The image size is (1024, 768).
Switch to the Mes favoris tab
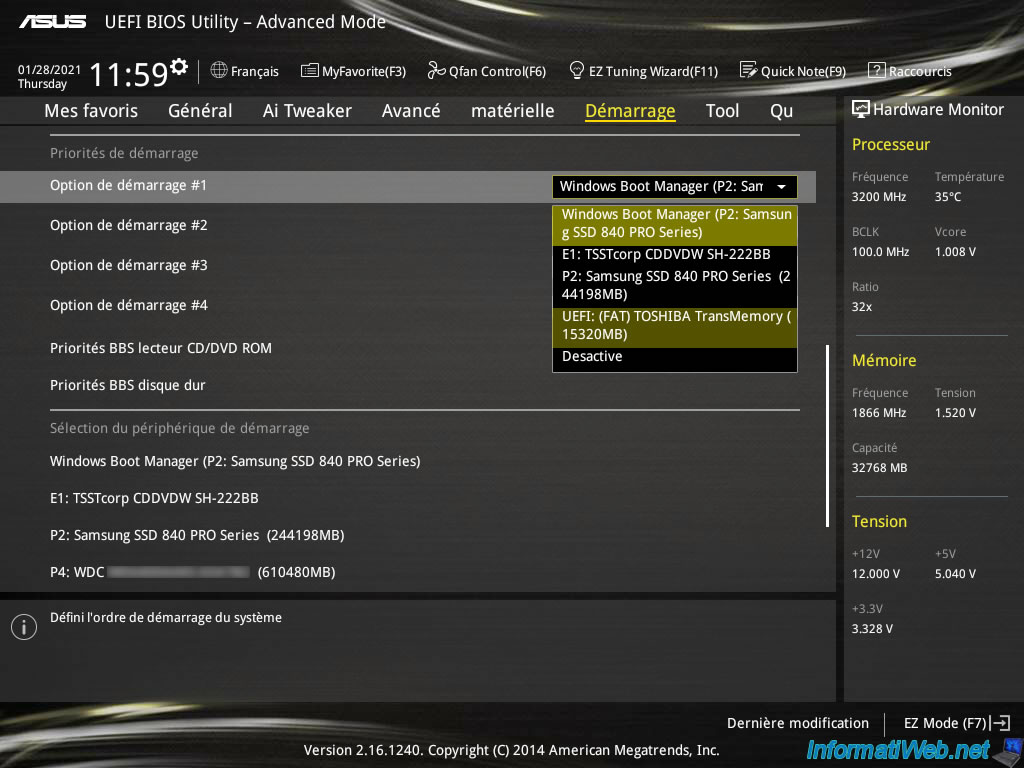point(91,111)
